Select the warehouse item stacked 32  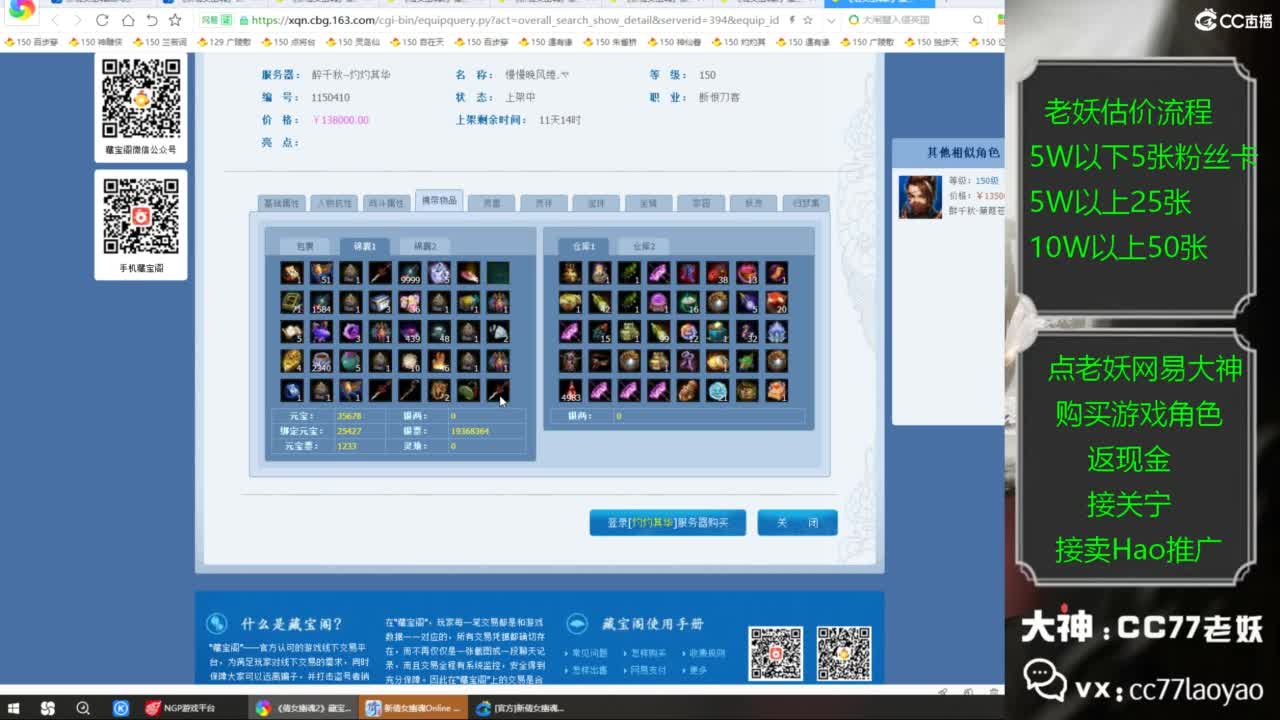click(x=747, y=332)
